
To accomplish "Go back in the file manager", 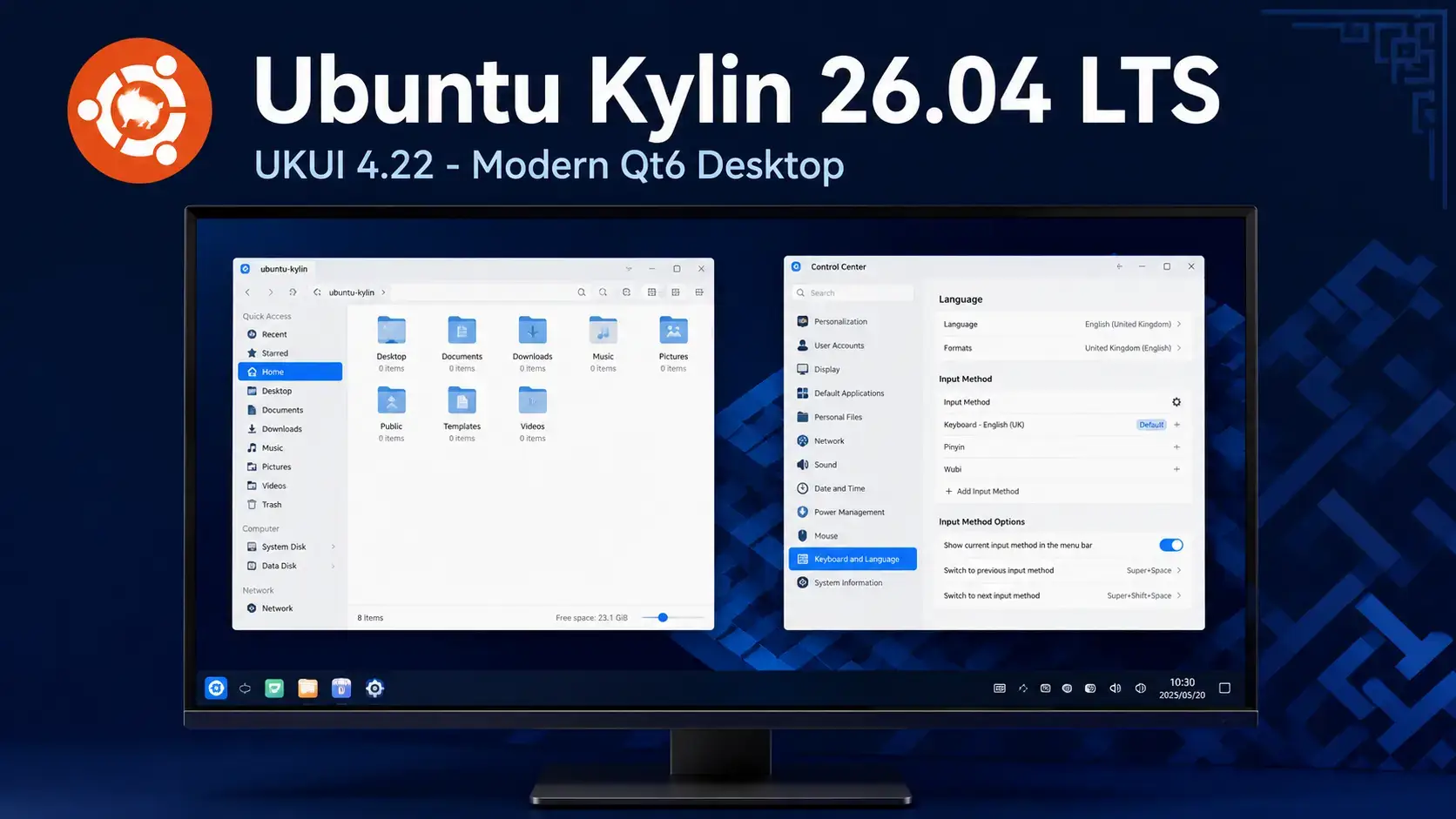I will coord(247,292).
